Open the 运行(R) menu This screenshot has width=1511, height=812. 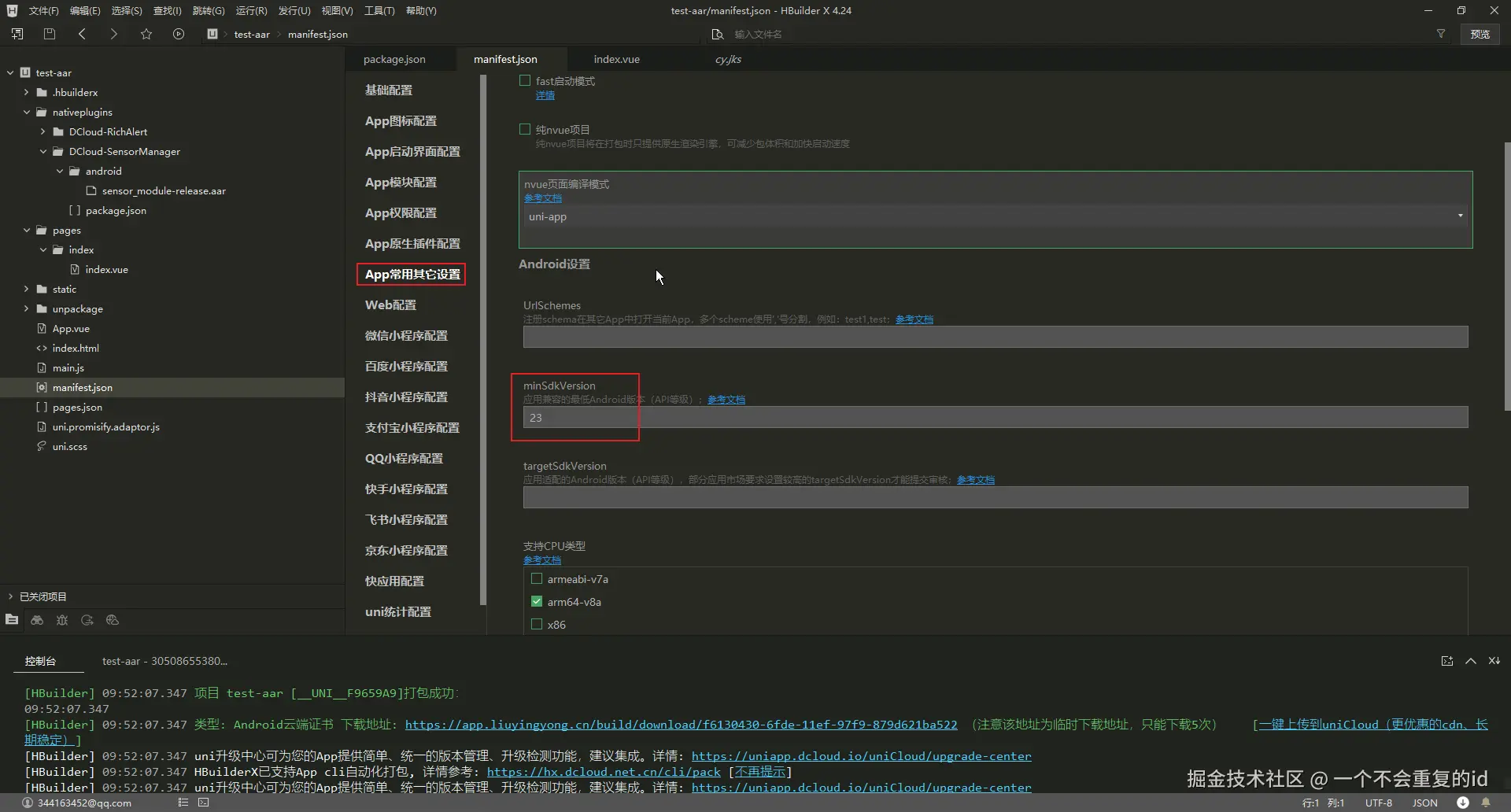[251, 10]
